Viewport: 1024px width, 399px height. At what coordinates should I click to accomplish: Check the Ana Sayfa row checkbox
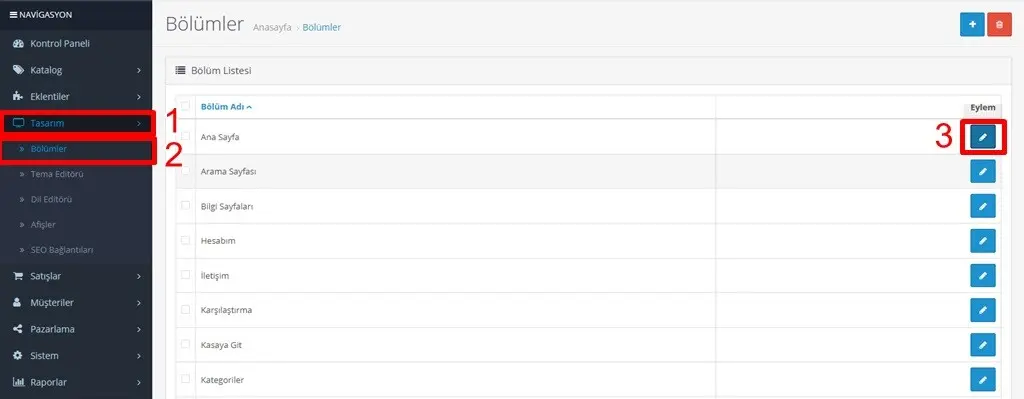[185, 136]
